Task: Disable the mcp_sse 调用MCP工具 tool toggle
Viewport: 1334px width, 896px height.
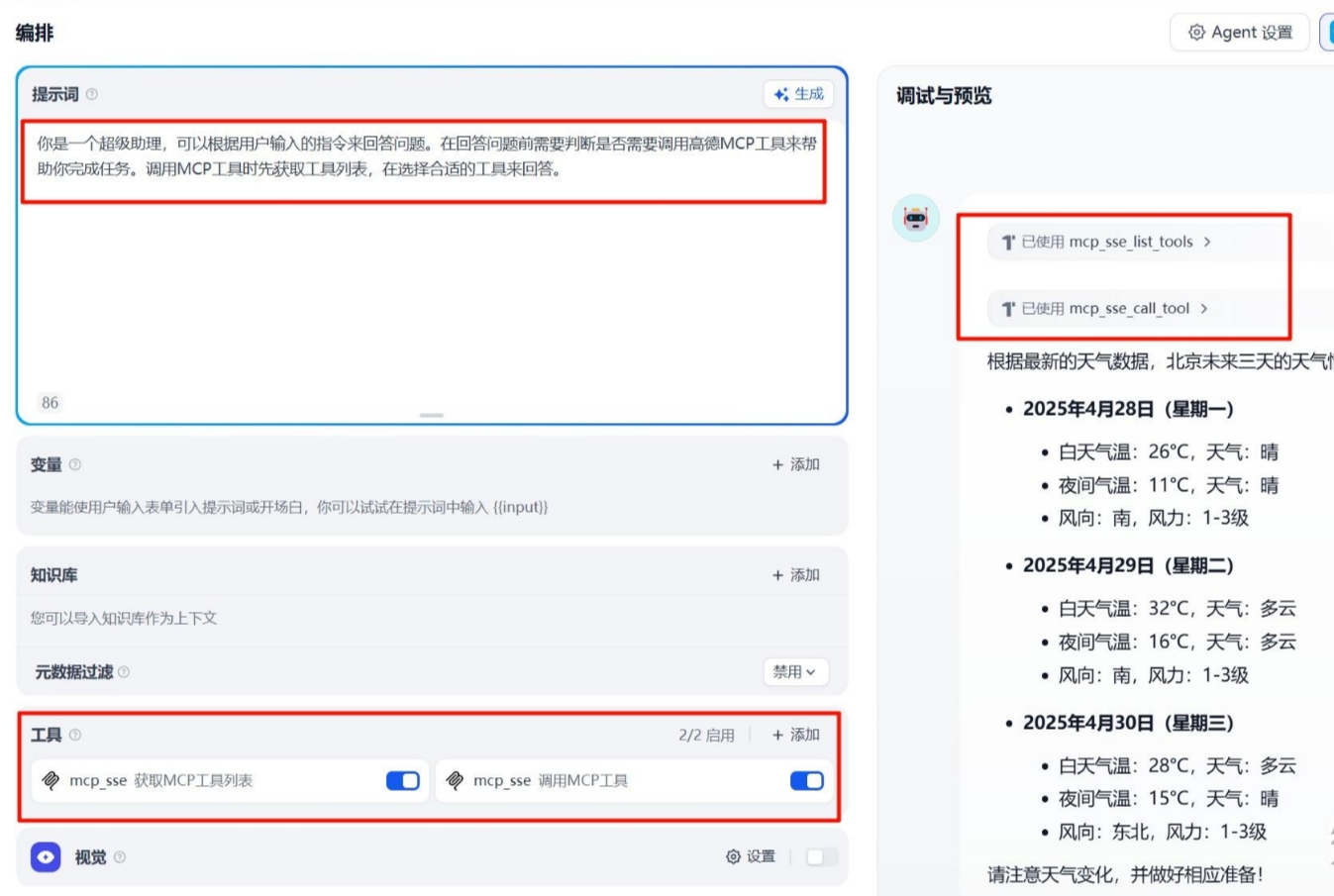Action: (806, 780)
